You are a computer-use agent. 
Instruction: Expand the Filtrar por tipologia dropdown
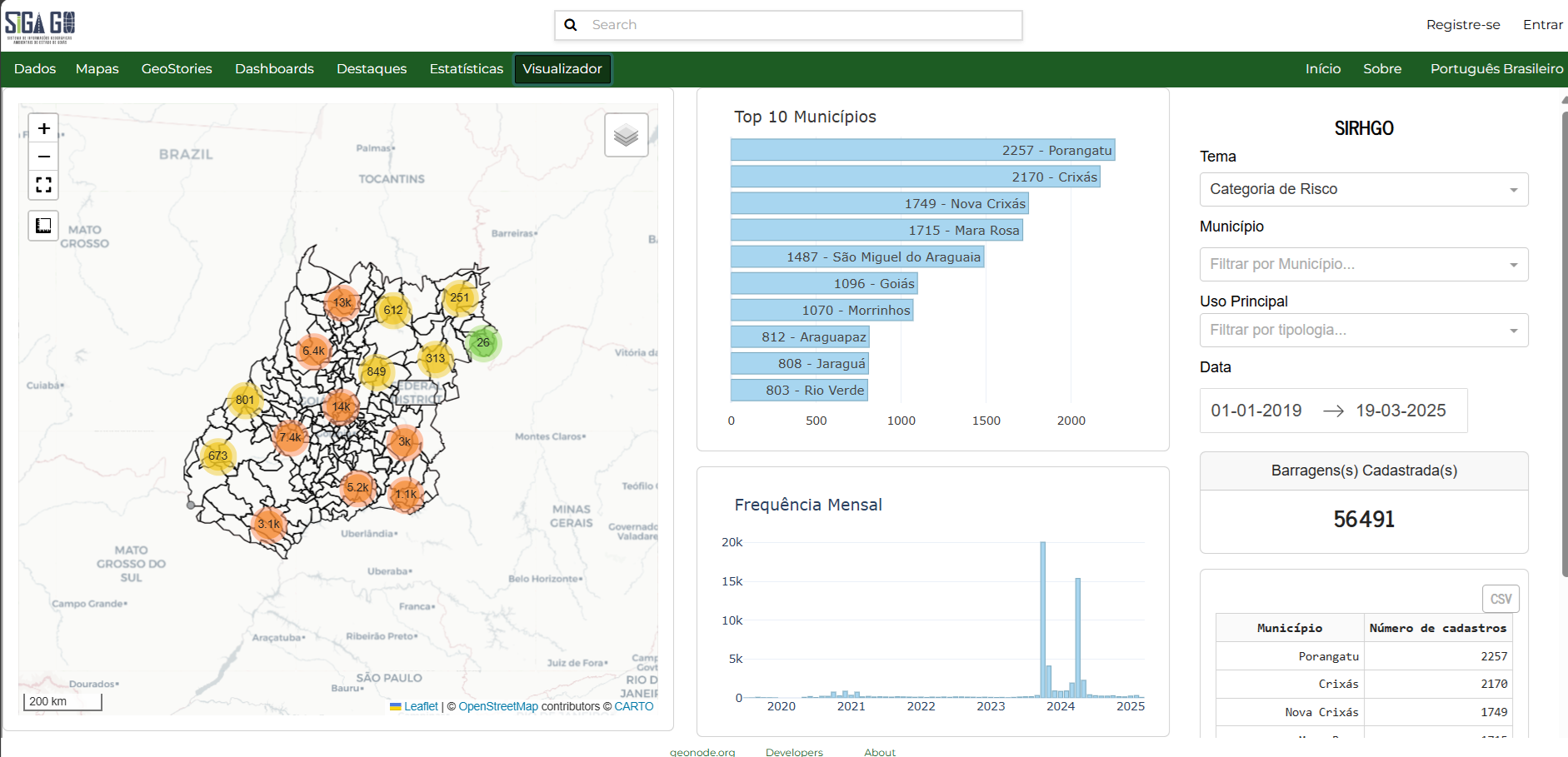click(1363, 331)
